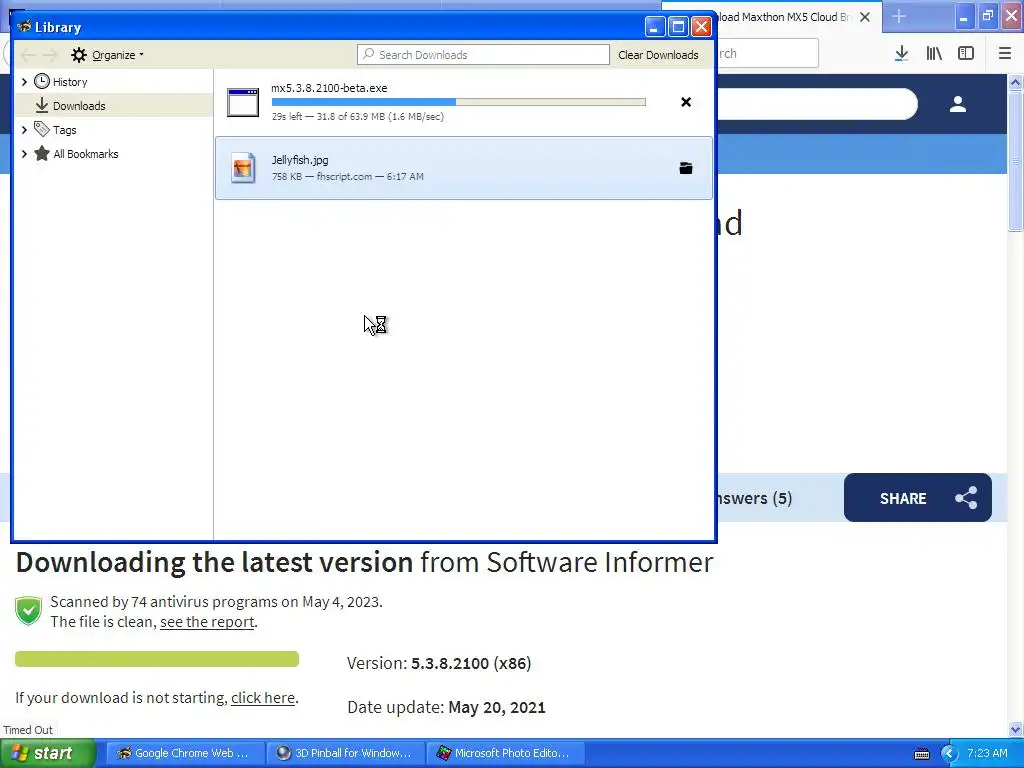Click the Jellyfish.jpg thumbnail icon
1024x768 pixels.
click(x=243, y=168)
